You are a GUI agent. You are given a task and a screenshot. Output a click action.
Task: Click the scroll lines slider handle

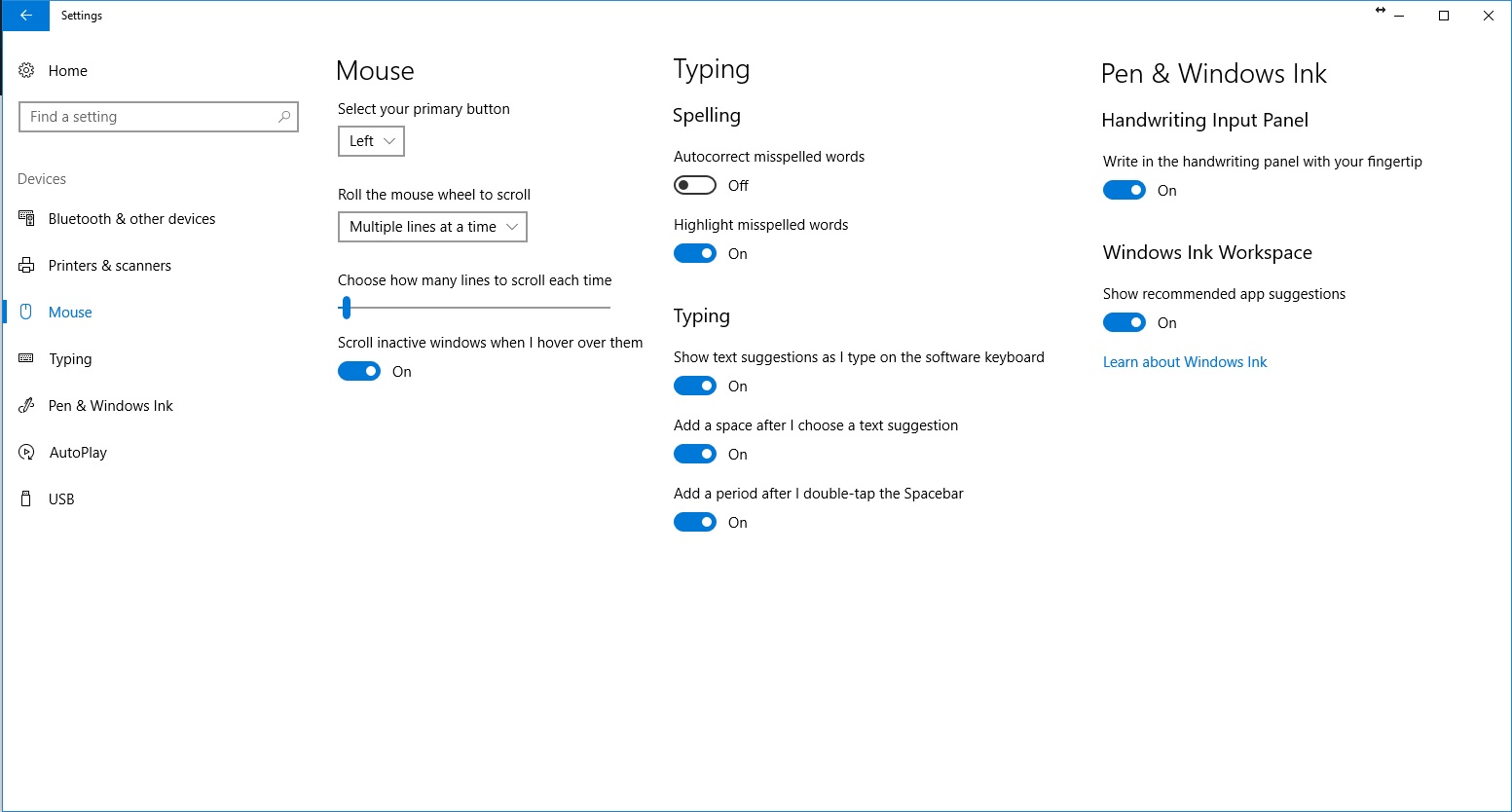[346, 308]
